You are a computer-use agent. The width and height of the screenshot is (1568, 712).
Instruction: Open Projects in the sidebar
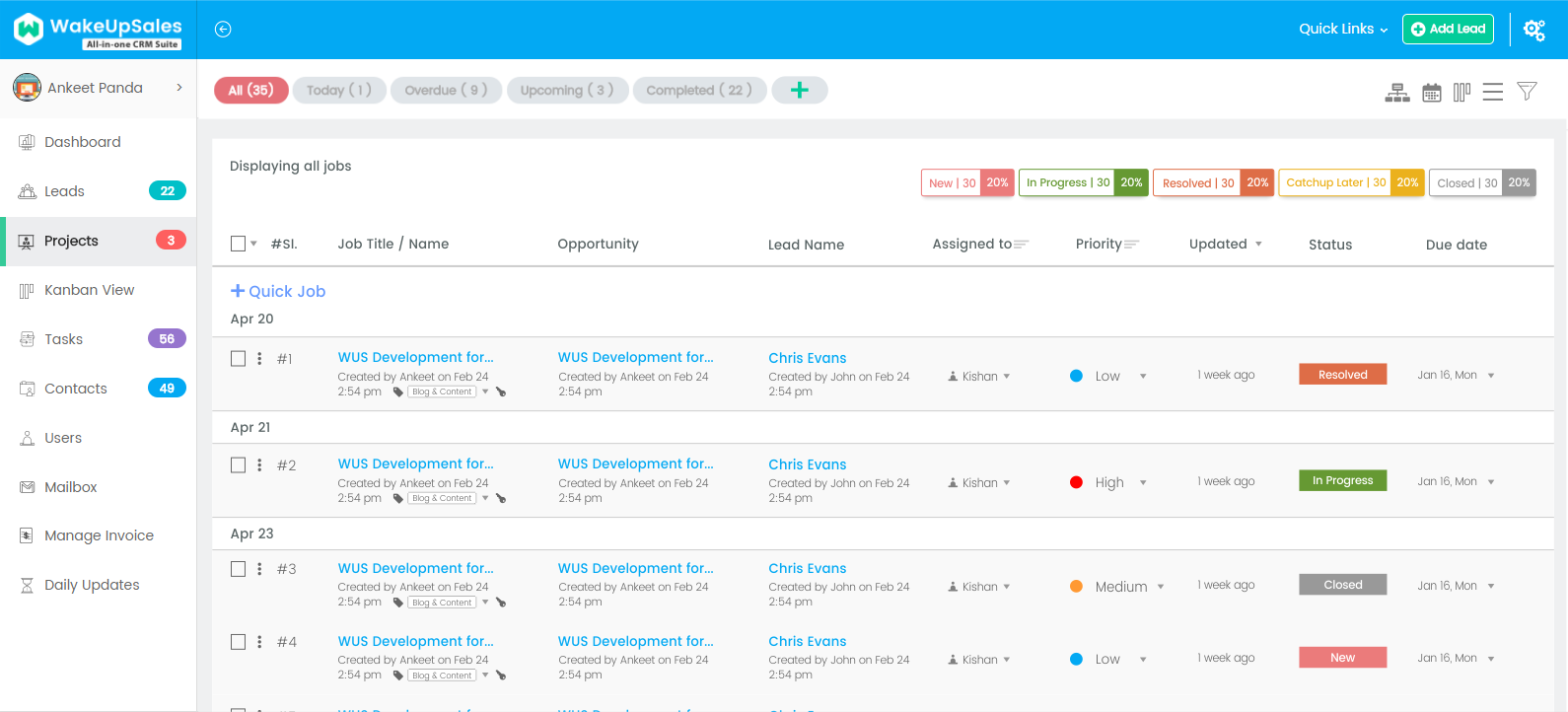pyautogui.click(x=99, y=241)
